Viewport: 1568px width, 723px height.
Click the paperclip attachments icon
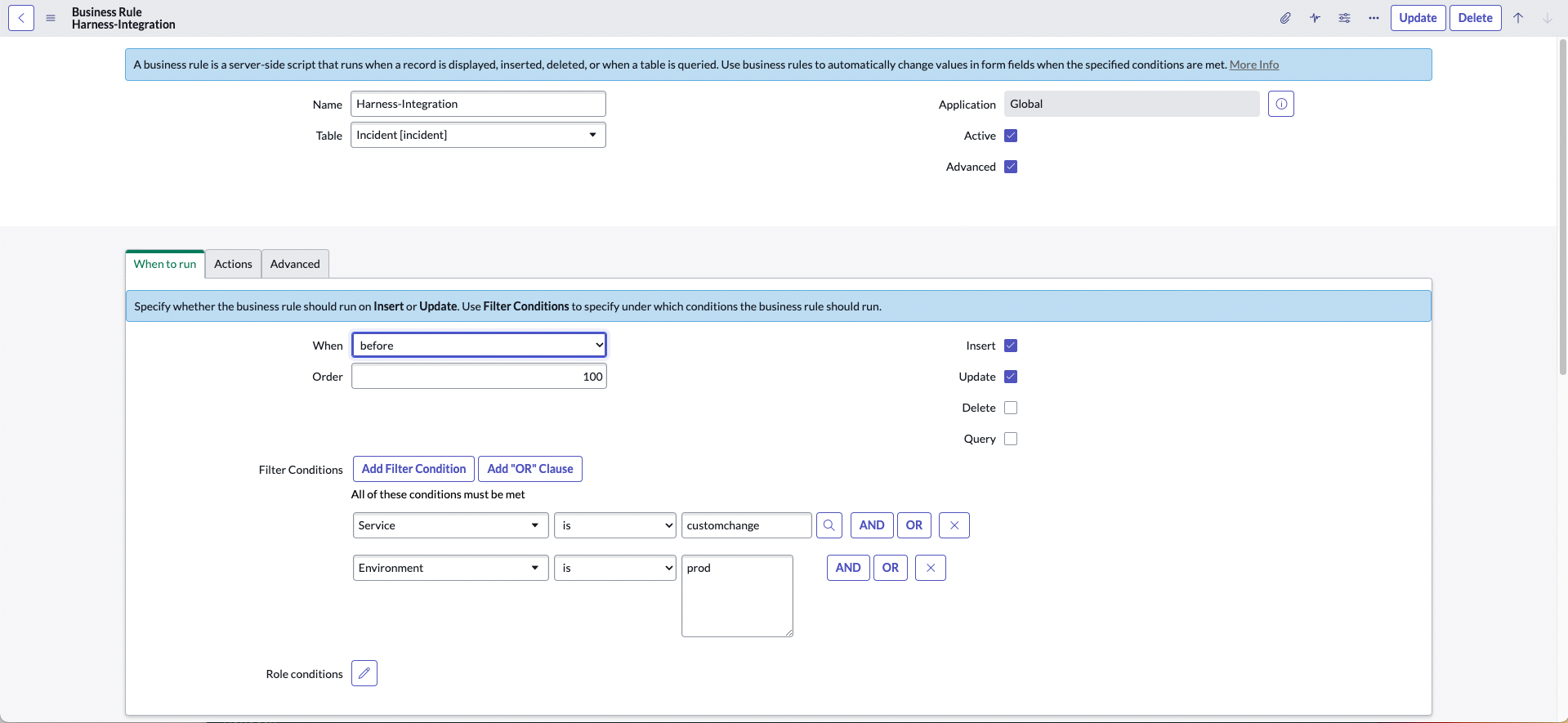(x=1285, y=18)
